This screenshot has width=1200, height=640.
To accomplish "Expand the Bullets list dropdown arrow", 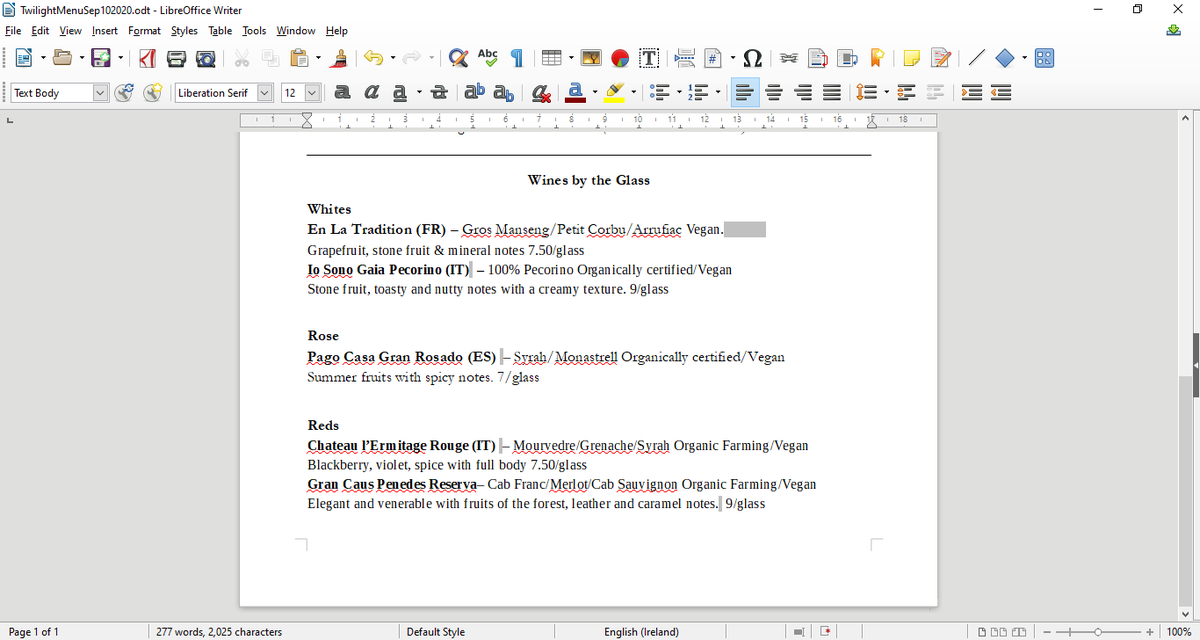I will pyautogui.click(x=679, y=93).
